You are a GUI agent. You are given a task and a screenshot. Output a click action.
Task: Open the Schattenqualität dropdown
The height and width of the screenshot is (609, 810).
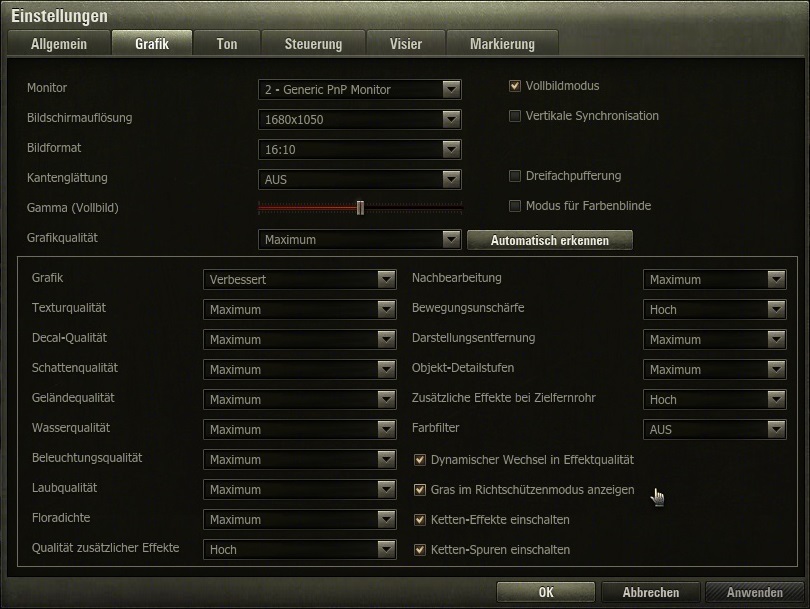pyautogui.click(x=299, y=370)
